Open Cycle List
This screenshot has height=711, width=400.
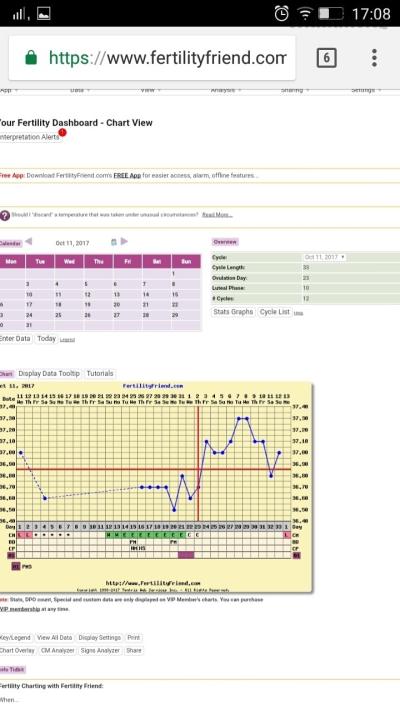click(274, 312)
